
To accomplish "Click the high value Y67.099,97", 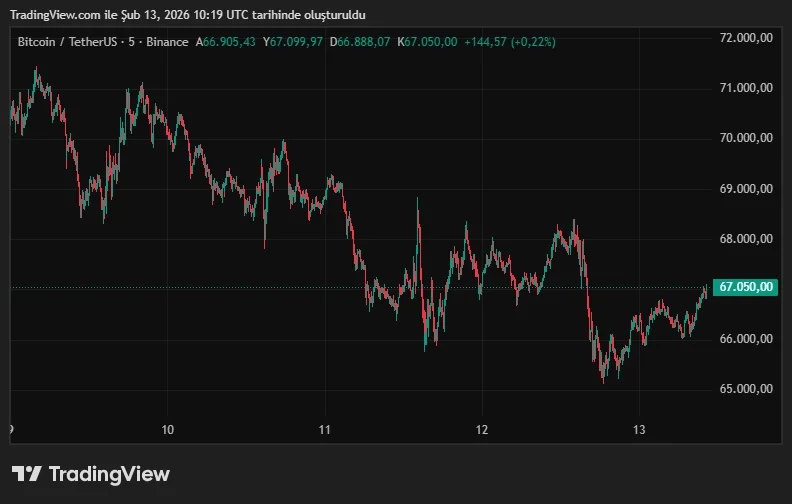I will click(293, 42).
